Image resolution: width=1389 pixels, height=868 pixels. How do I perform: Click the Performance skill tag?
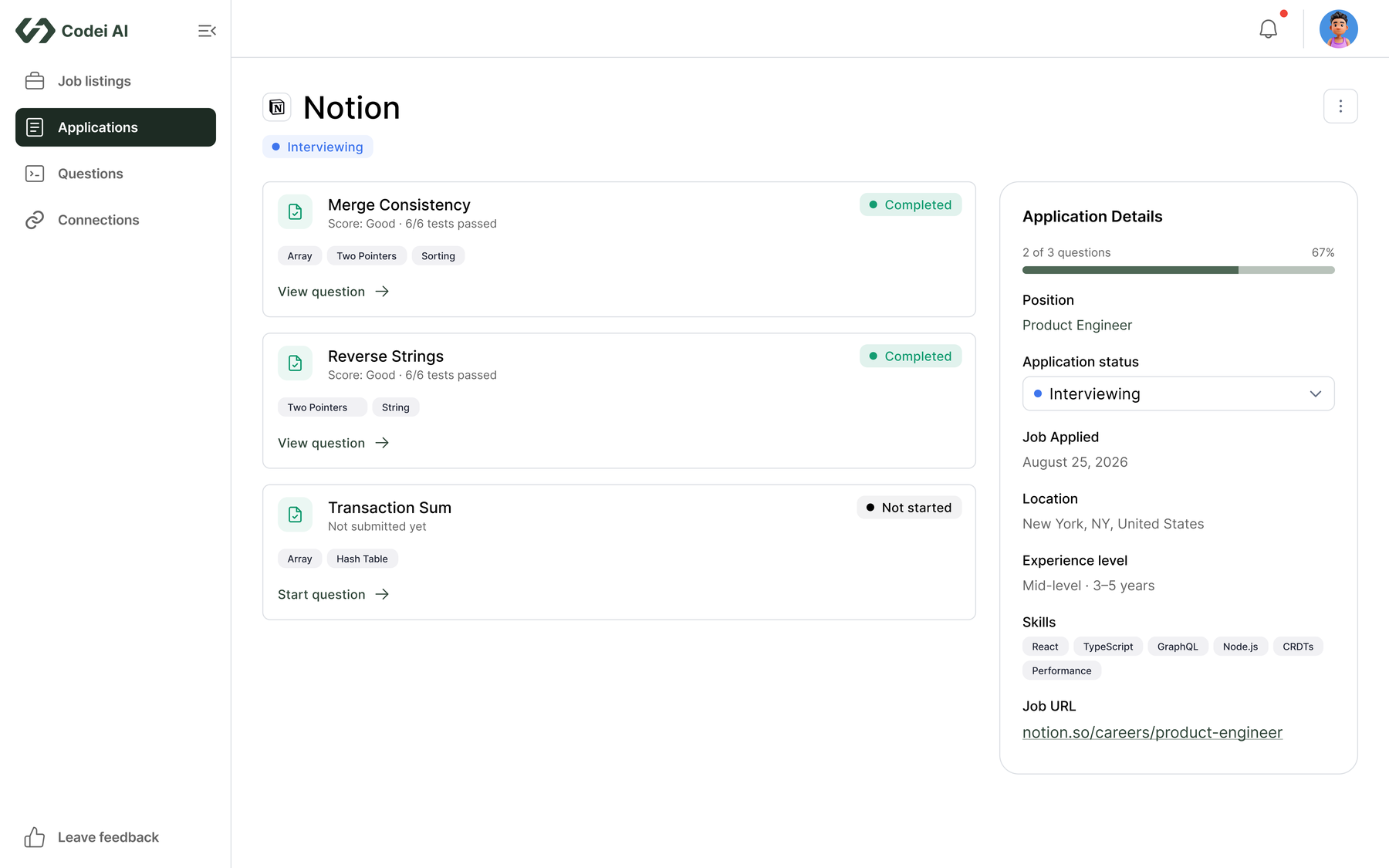[1062, 670]
